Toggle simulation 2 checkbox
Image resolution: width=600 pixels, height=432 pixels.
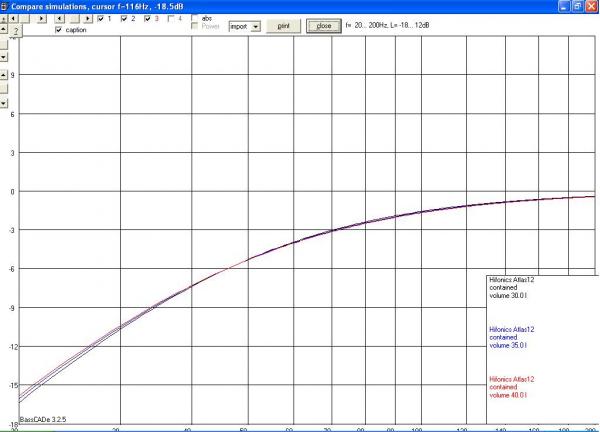click(x=122, y=19)
